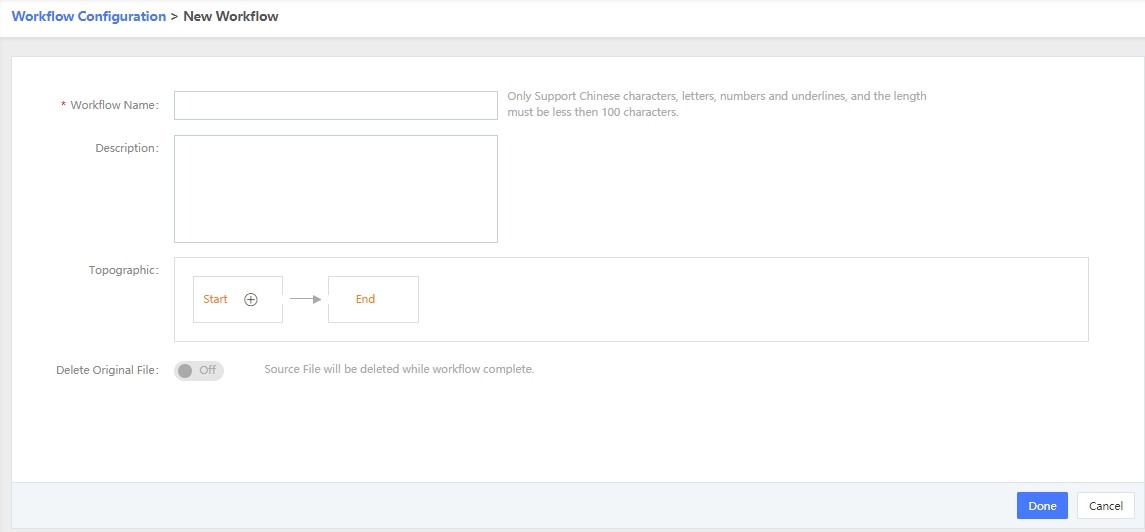Click the "Source File will be deleted" hint
The height and width of the screenshot is (532, 1145).
[399, 369]
